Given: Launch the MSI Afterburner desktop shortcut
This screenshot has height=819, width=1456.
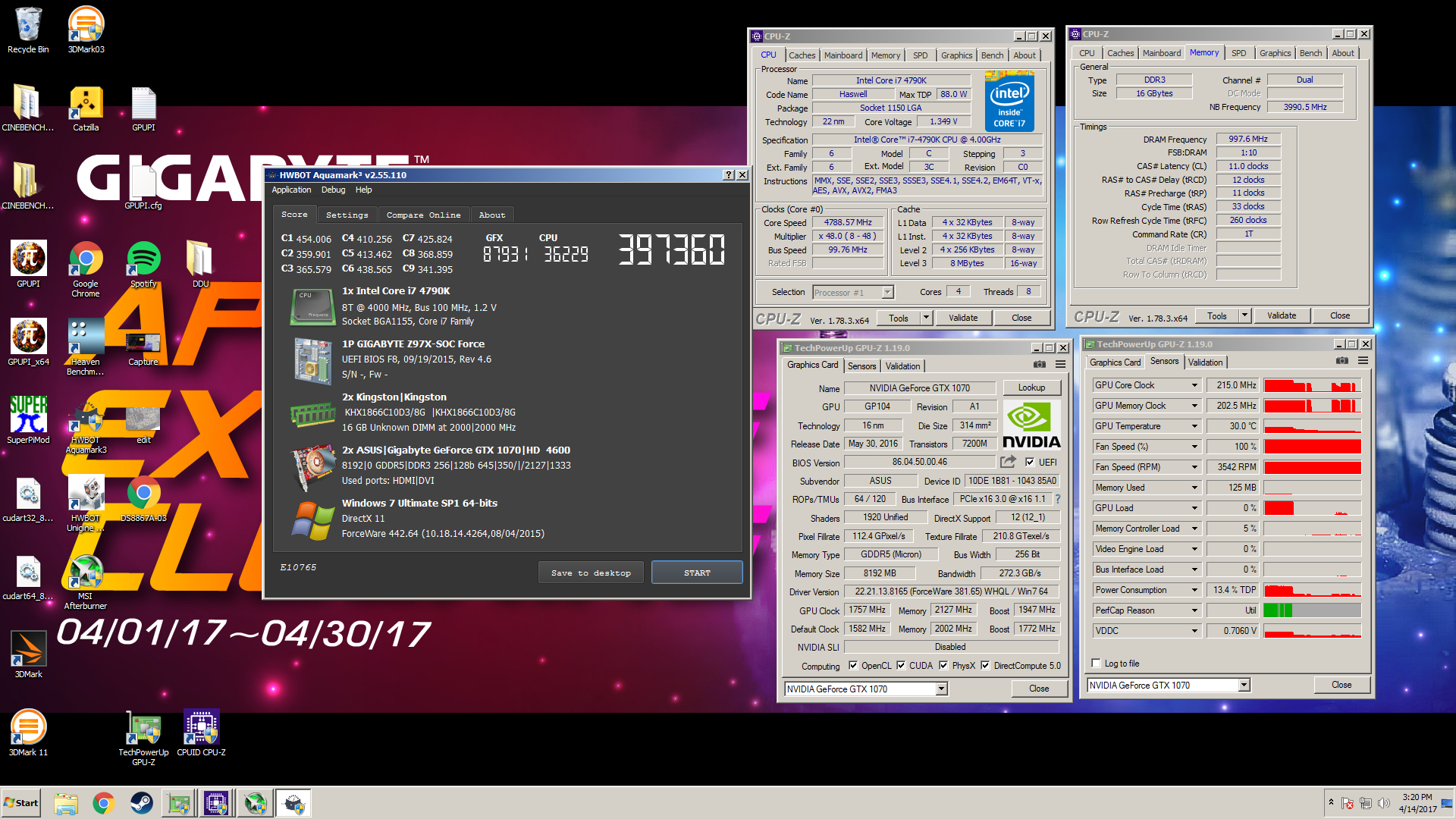Looking at the screenshot, I should (x=86, y=582).
